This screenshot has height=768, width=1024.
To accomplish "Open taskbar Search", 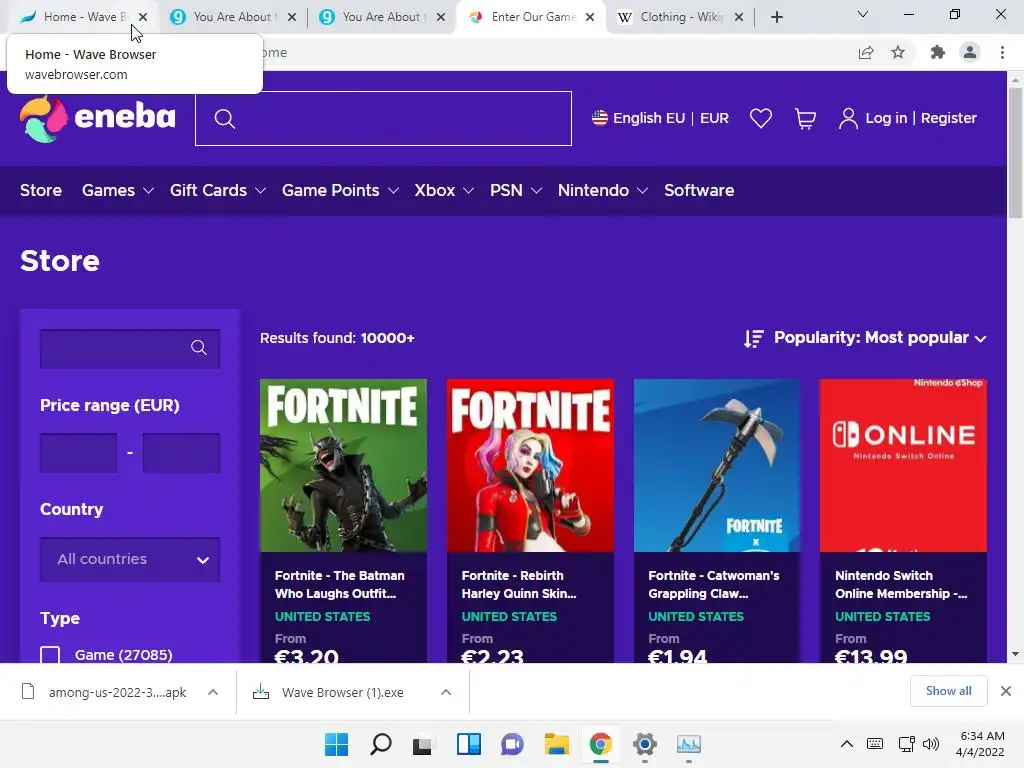I will [381, 744].
